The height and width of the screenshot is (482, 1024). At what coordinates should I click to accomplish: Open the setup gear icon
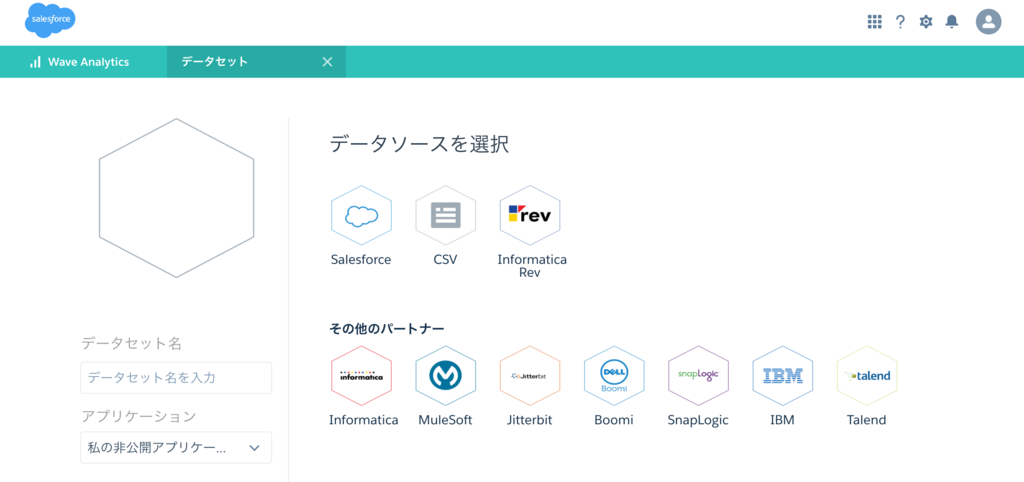tap(926, 22)
